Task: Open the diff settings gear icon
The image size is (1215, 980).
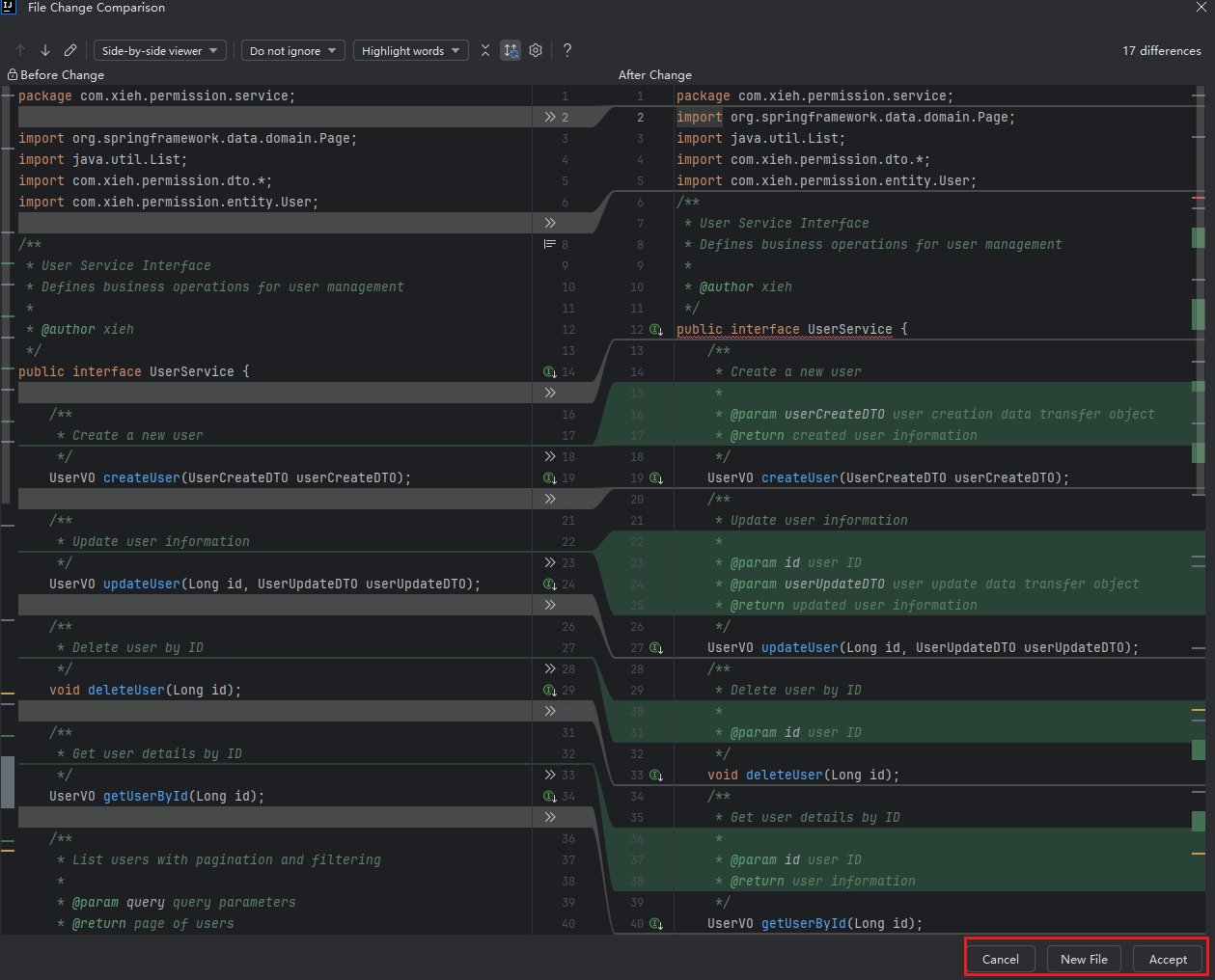Action: (x=536, y=50)
